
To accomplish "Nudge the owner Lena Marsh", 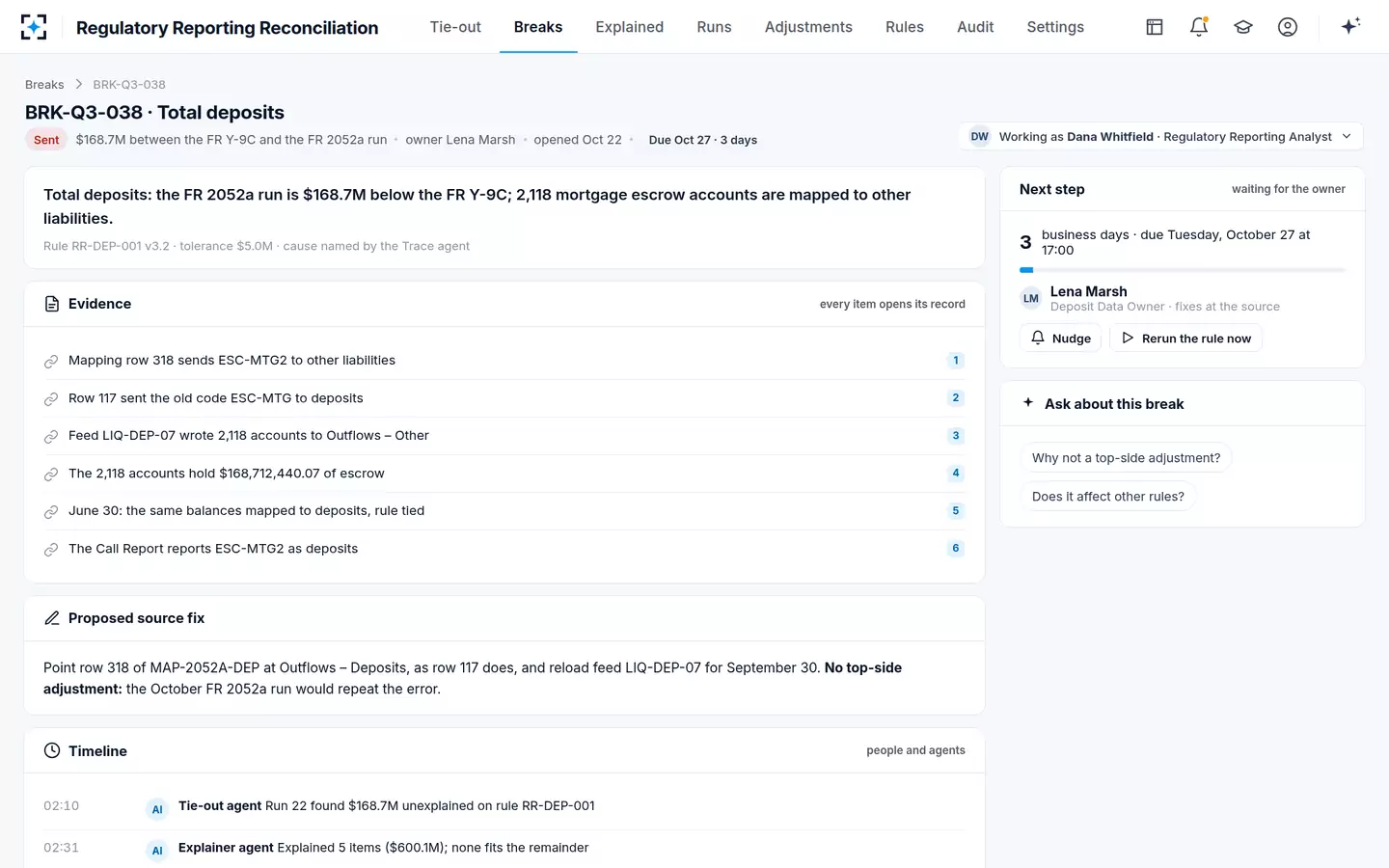I will (x=1060, y=339).
